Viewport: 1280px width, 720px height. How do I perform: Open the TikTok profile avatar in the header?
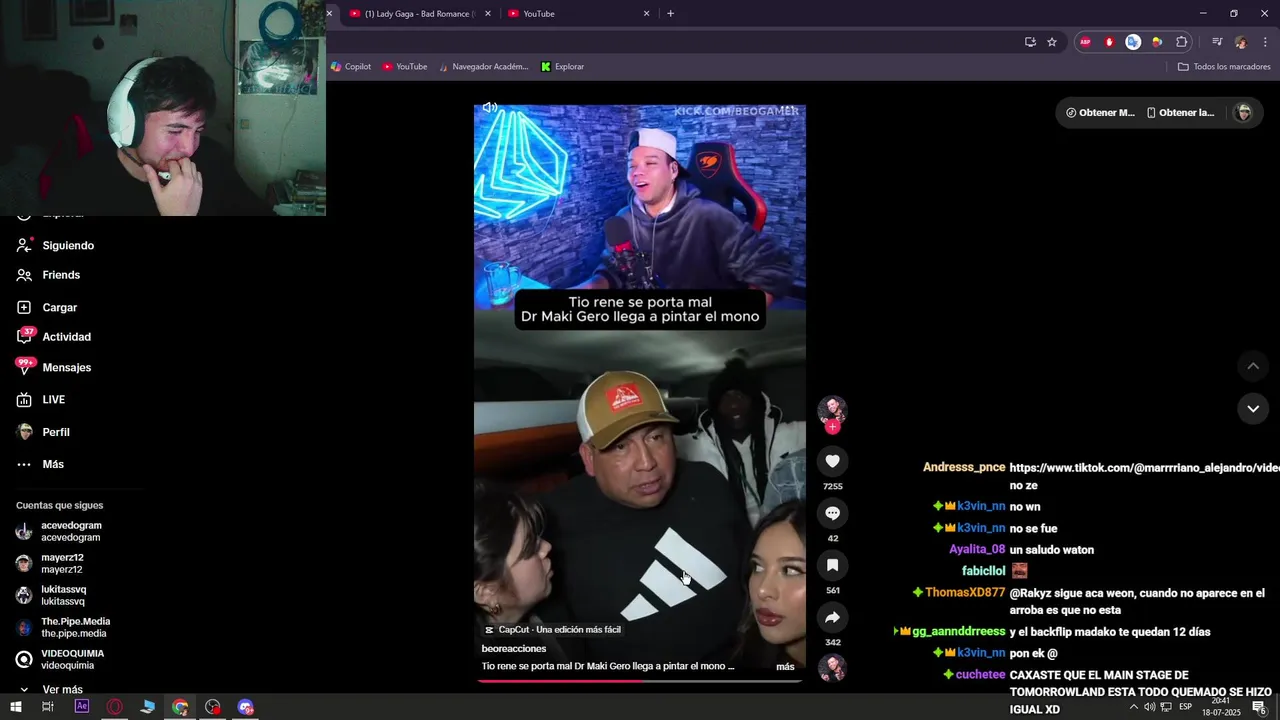tap(1243, 113)
